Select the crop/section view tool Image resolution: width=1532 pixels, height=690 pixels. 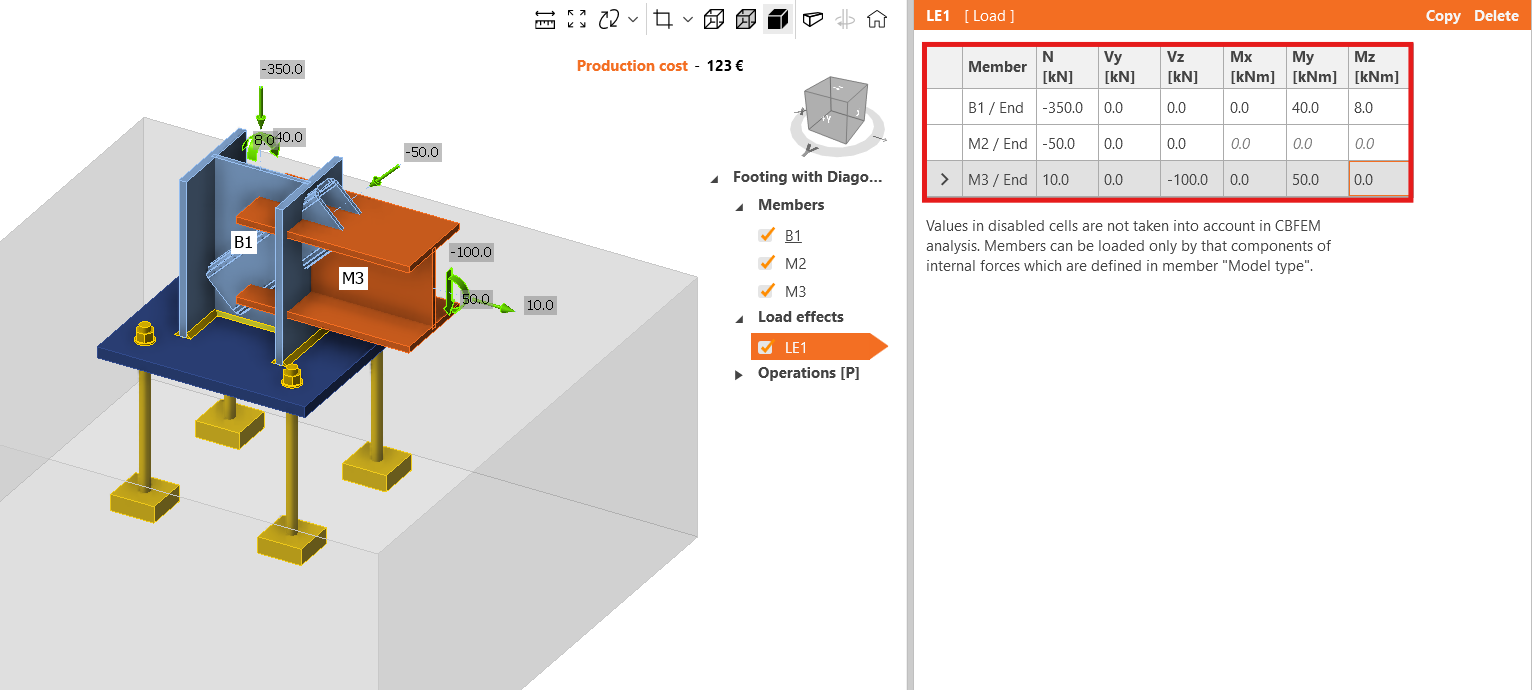[663, 19]
